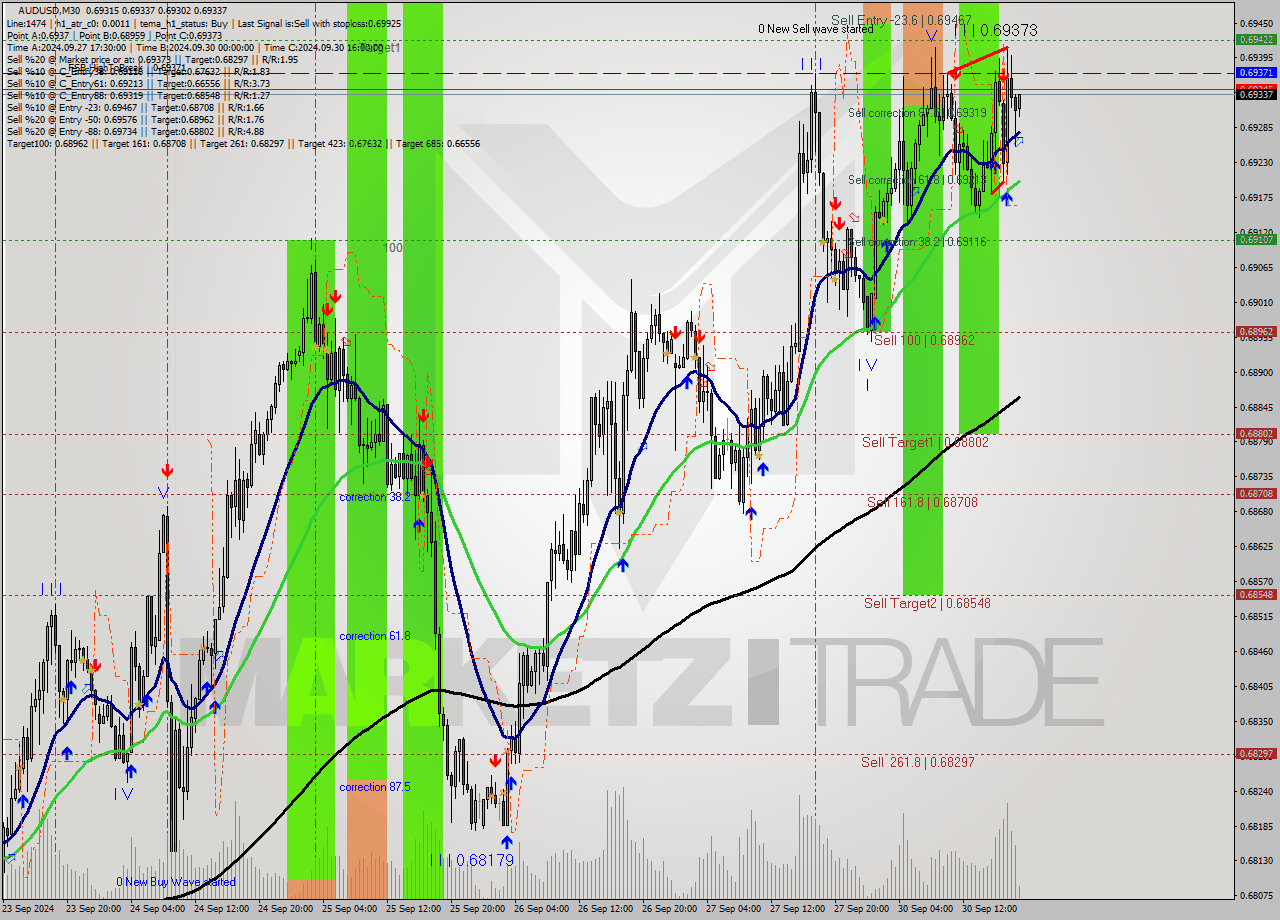Click the green 0.69422 price tag
The height and width of the screenshot is (920, 1280).
[x=1256, y=40]
